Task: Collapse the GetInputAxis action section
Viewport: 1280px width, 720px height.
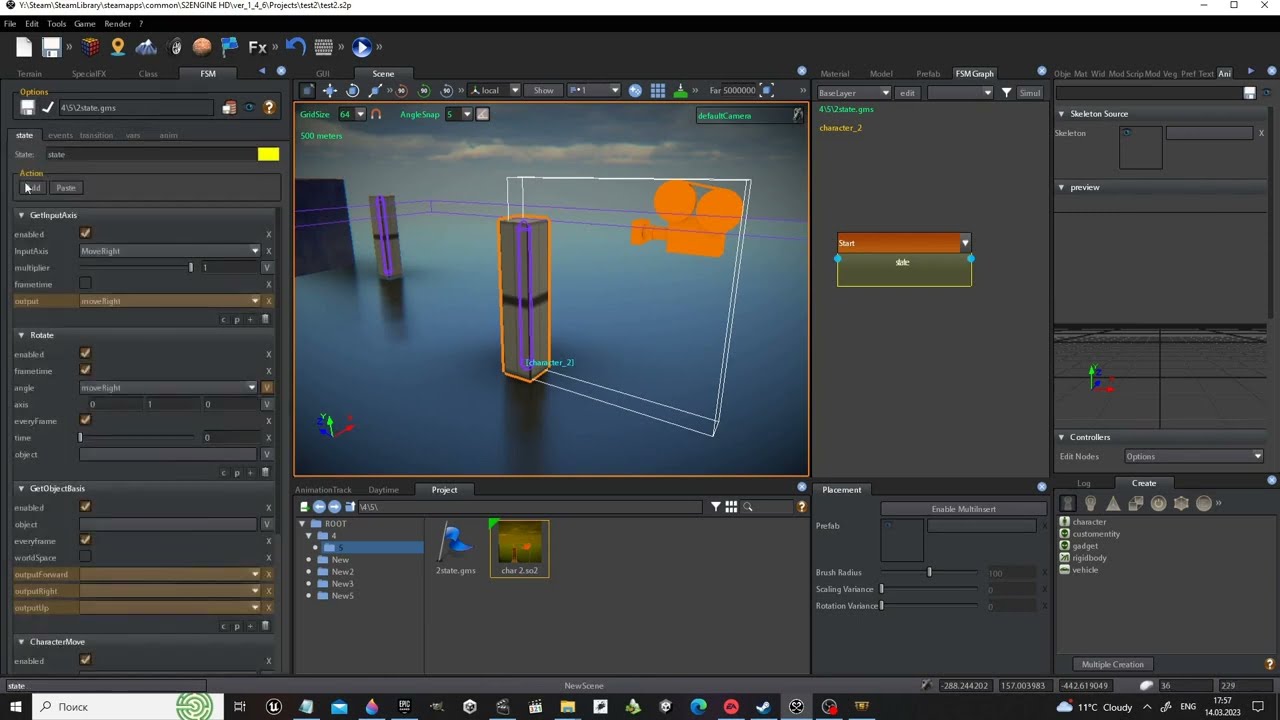Action: (x=21, y=215)
